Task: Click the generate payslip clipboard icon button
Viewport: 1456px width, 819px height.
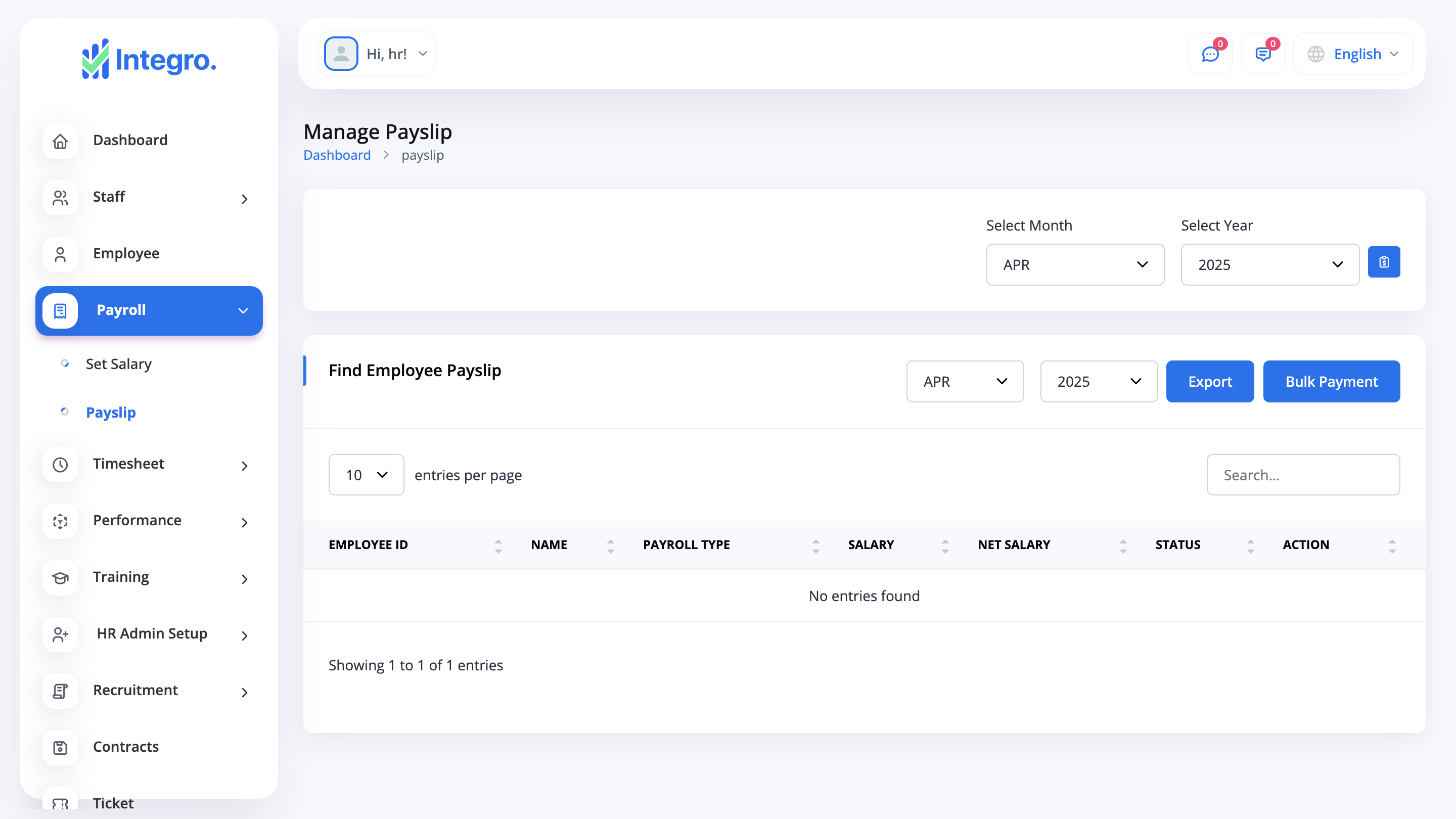Action: coord(1384,262)
